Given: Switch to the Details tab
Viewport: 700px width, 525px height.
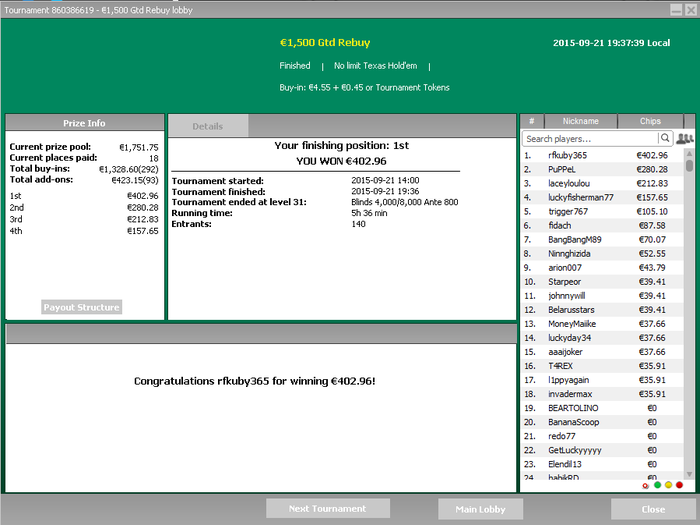Looking at the screenshot, I should pos(208,126).
